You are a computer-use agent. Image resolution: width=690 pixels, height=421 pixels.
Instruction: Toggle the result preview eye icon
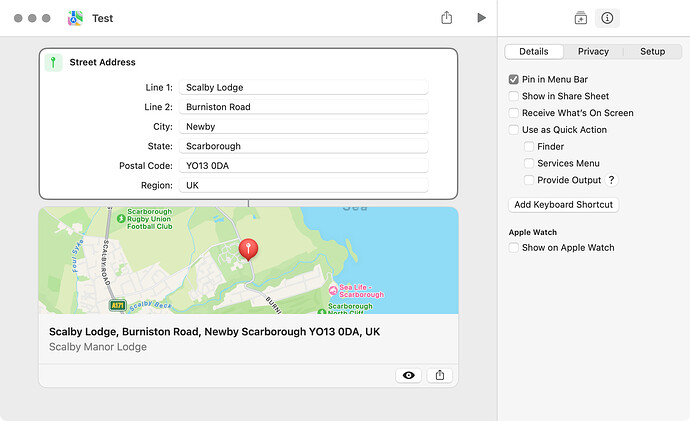(x=408, y=375)
